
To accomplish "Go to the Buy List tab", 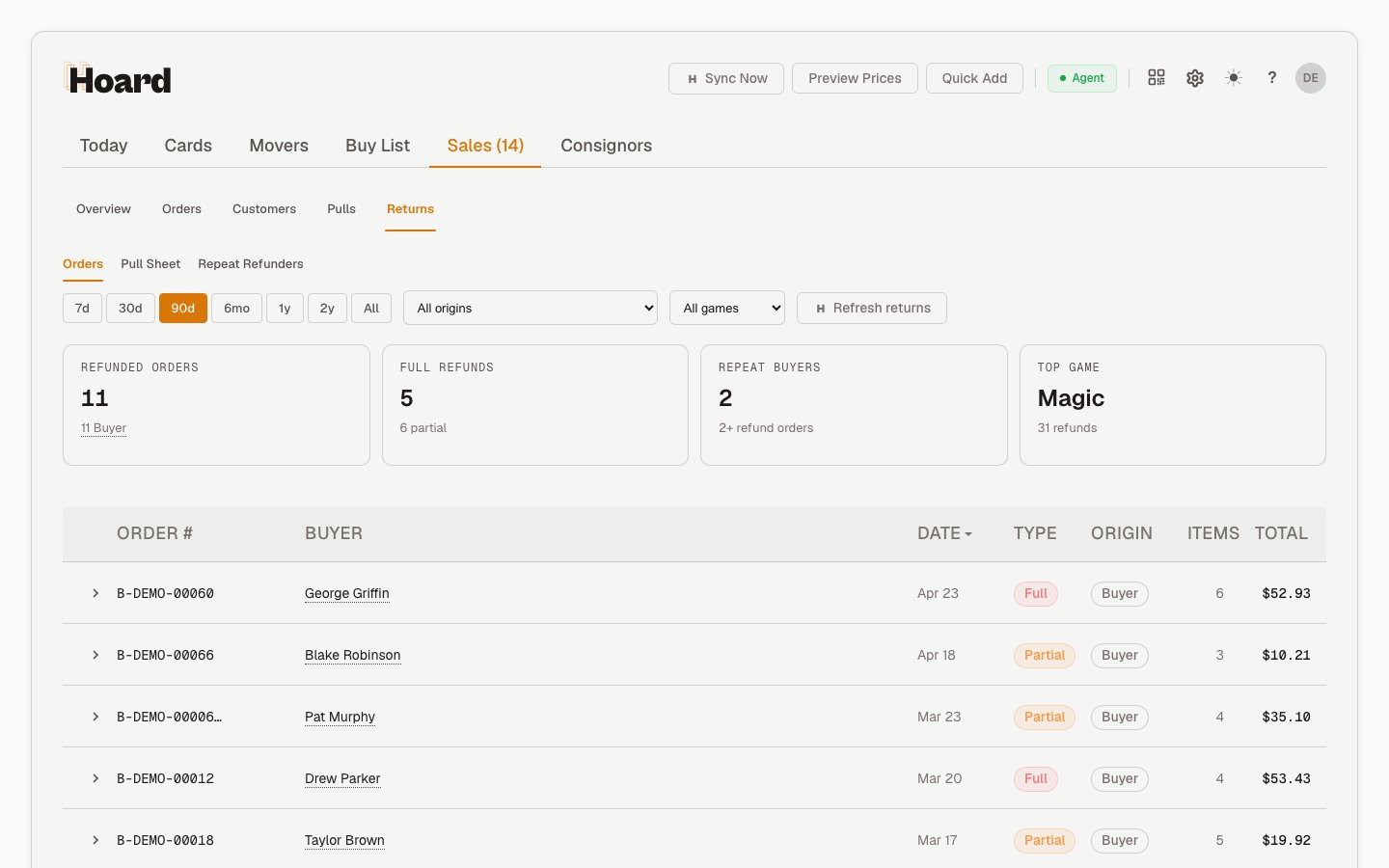I will tap(378, 146).
